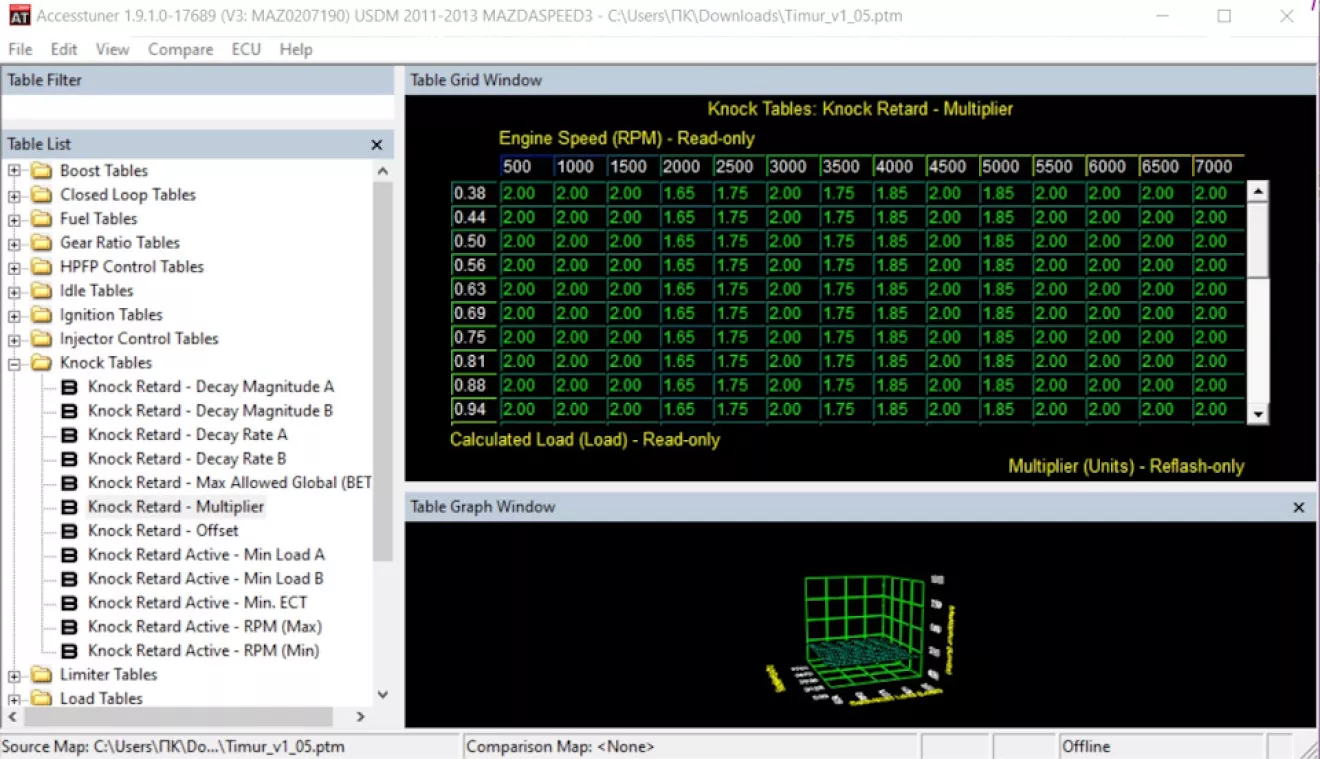Expand the Limiter Tables node

pyautogui.click(x=15, y=676)
